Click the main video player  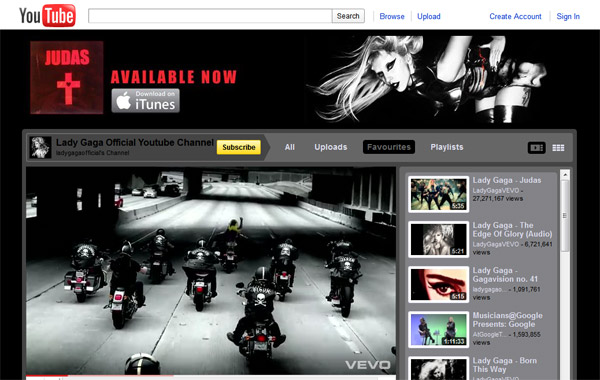(x=211, y=271)
